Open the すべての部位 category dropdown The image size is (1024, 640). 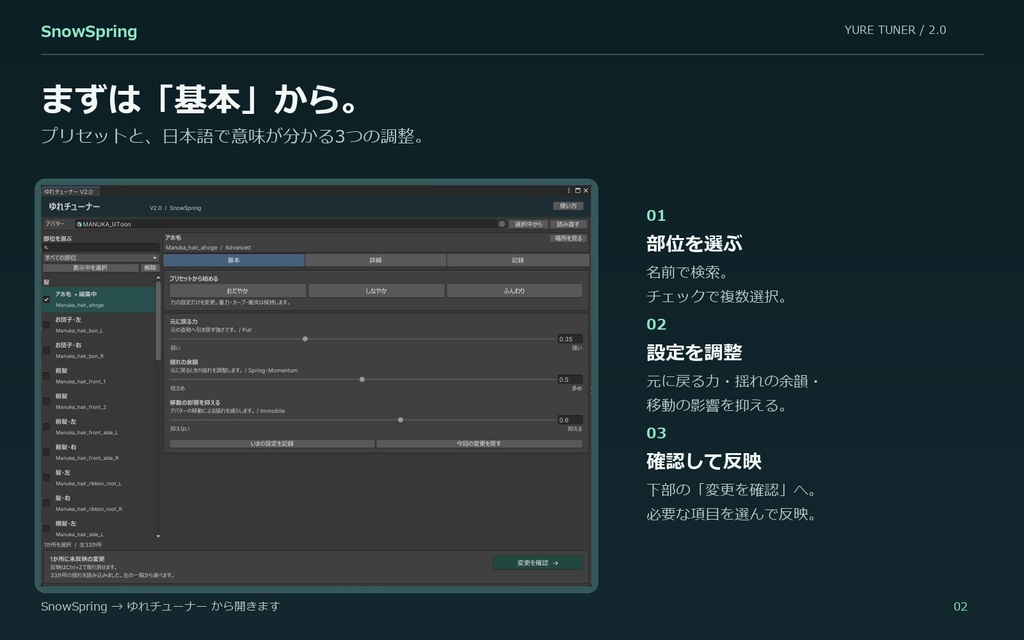pos(101,258)
